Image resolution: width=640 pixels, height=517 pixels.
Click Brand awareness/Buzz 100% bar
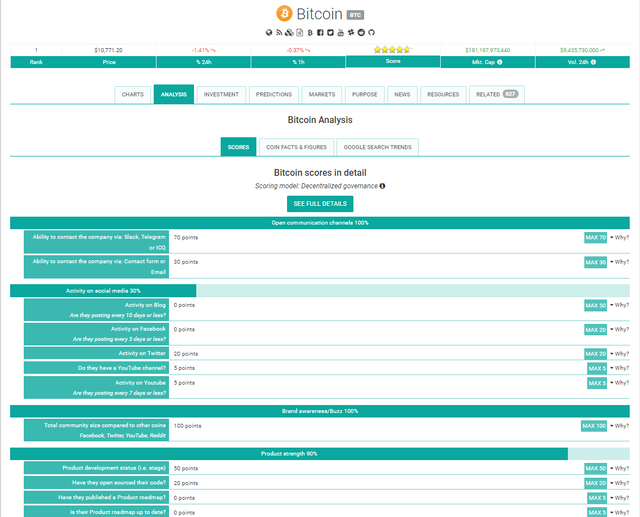click(x=320, y=411)
